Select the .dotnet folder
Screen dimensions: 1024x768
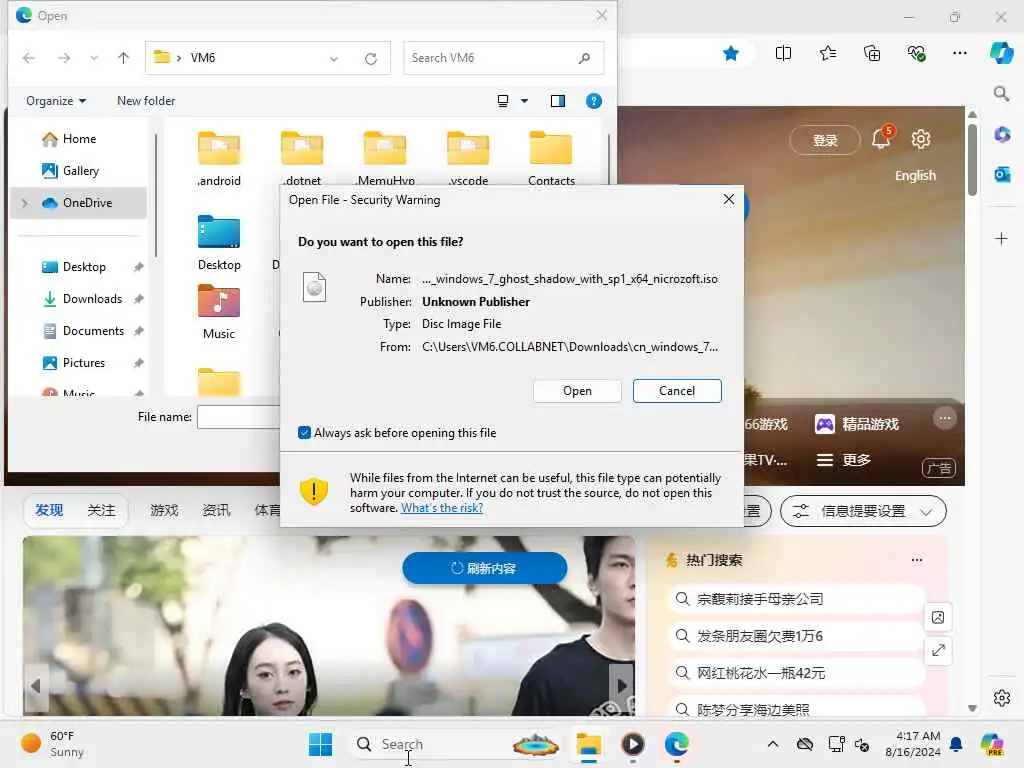[302, 158]
